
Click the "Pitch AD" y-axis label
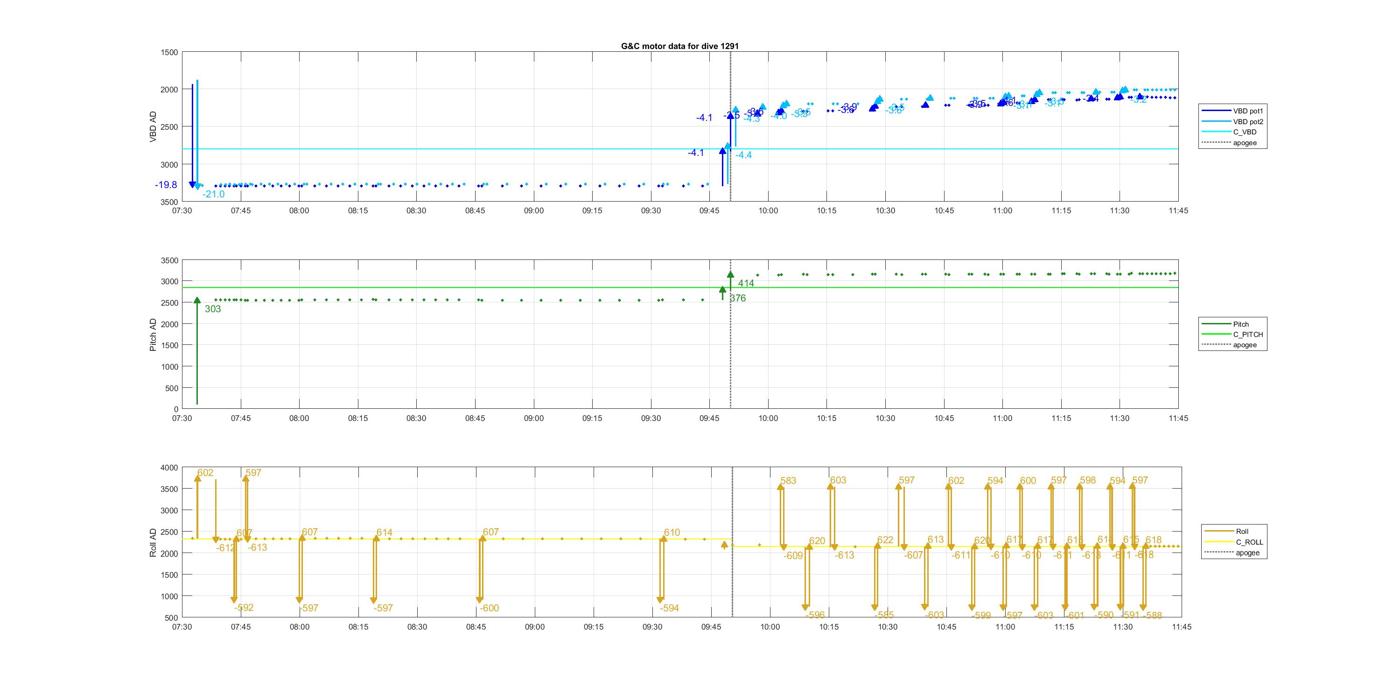(x=154, y=334)
